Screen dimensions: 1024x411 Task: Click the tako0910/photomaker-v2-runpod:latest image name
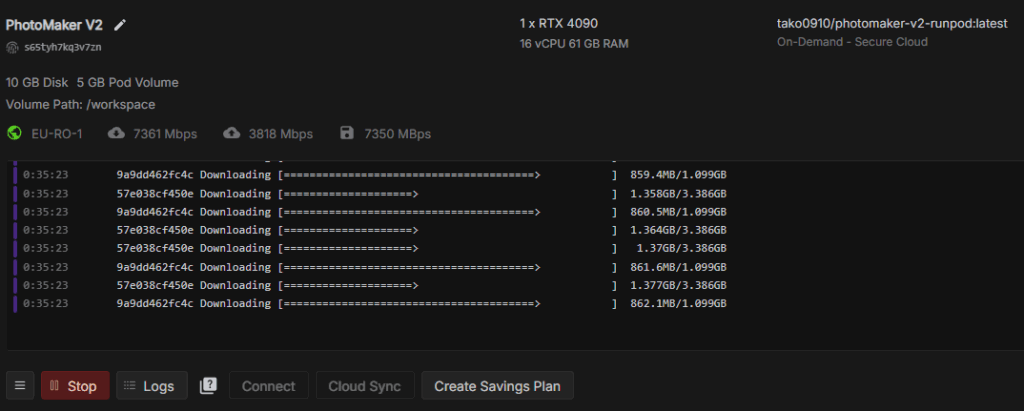pyautogui.click(x=892, y=24)
